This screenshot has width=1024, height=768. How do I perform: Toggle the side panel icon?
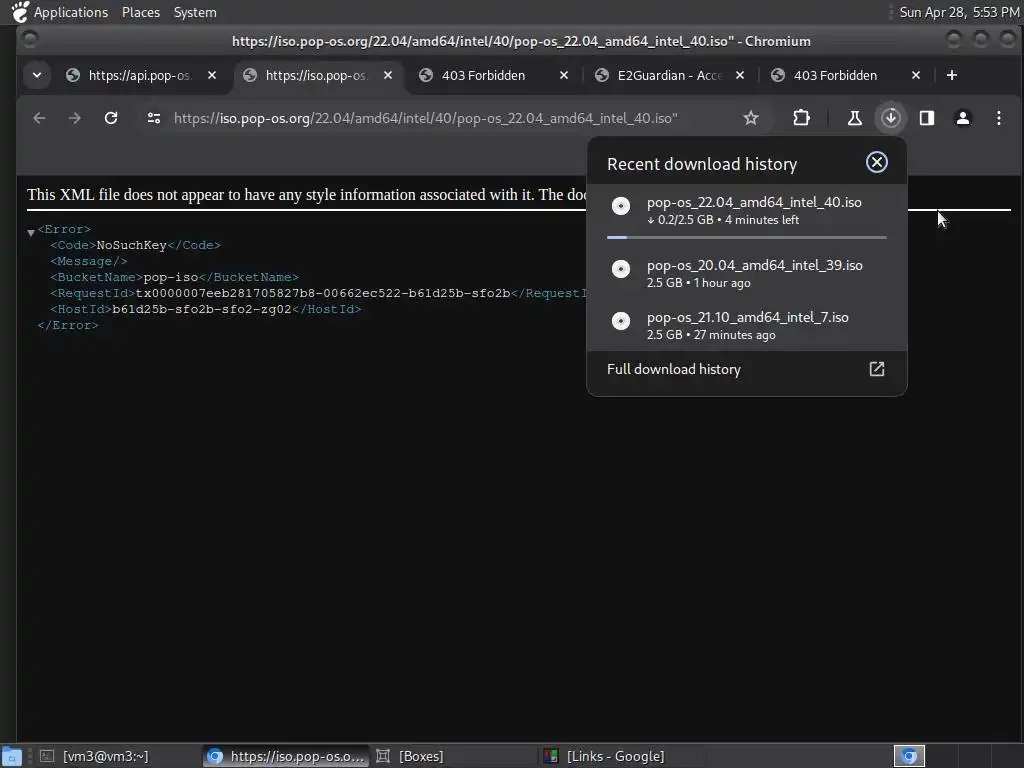927,118
